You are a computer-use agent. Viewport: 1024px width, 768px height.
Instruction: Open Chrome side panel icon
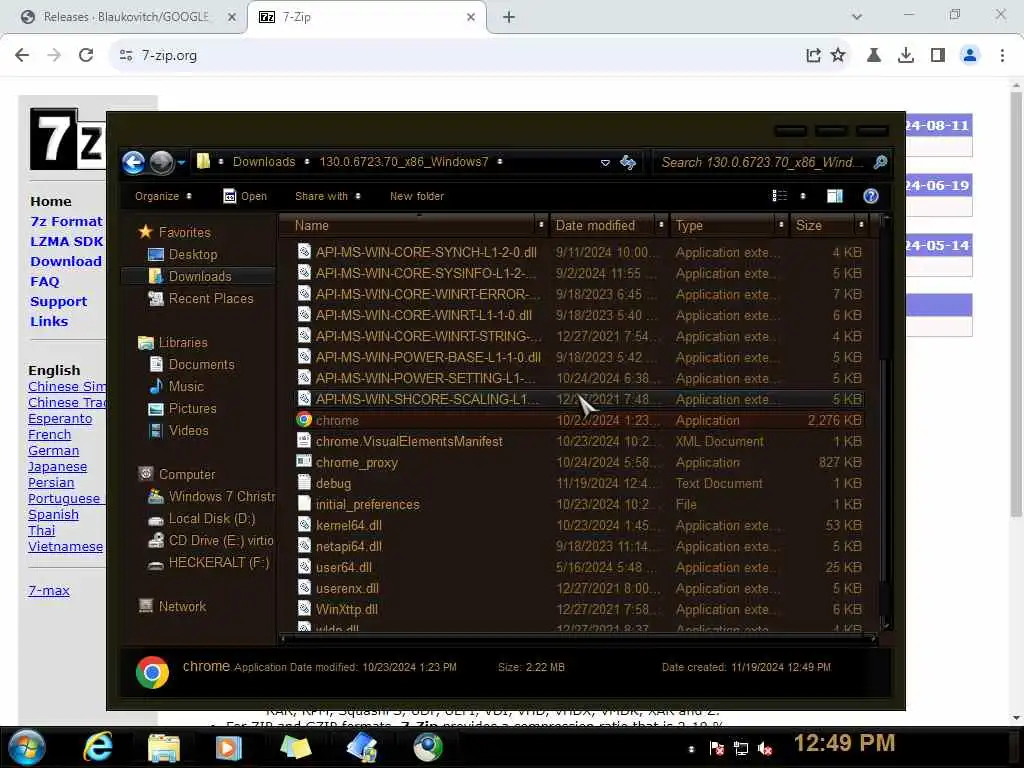[938, 56]
